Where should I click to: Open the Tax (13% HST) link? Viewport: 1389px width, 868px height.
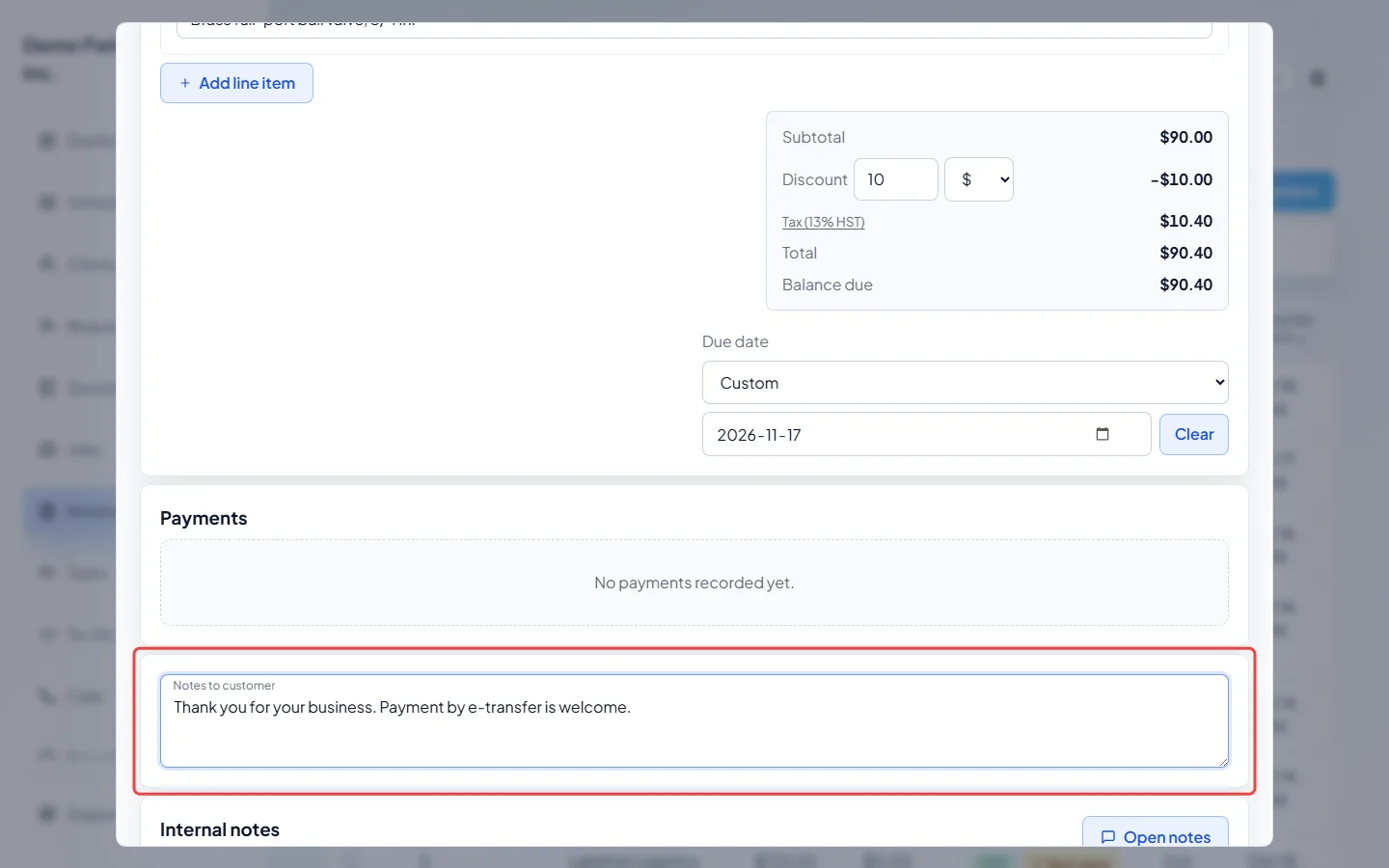(823, 222)
